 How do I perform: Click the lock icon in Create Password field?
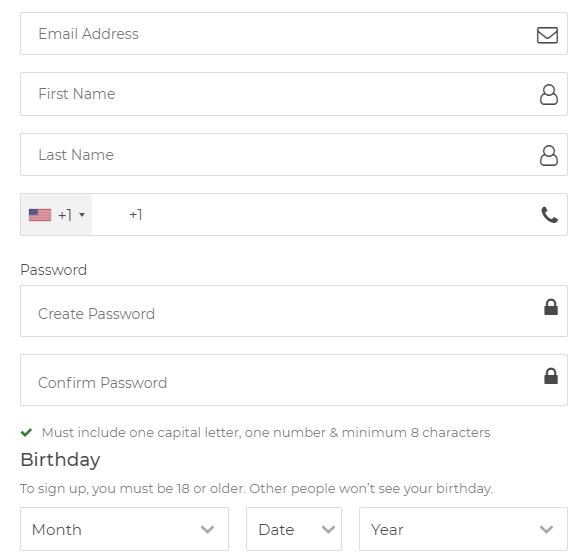(x=551, y=307)
